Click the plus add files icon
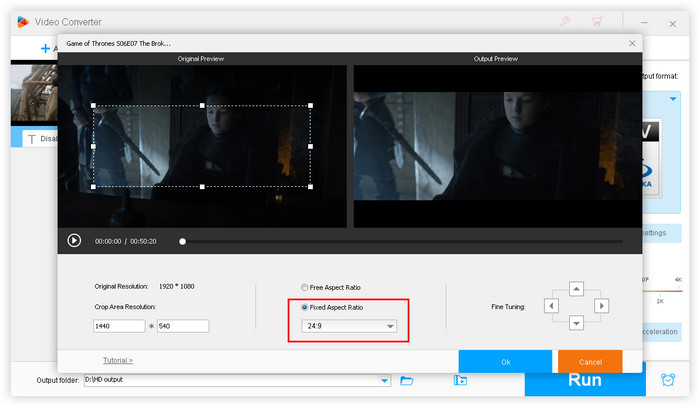The image size is (700, 407). pyautogui.click(x=45, y=48)
